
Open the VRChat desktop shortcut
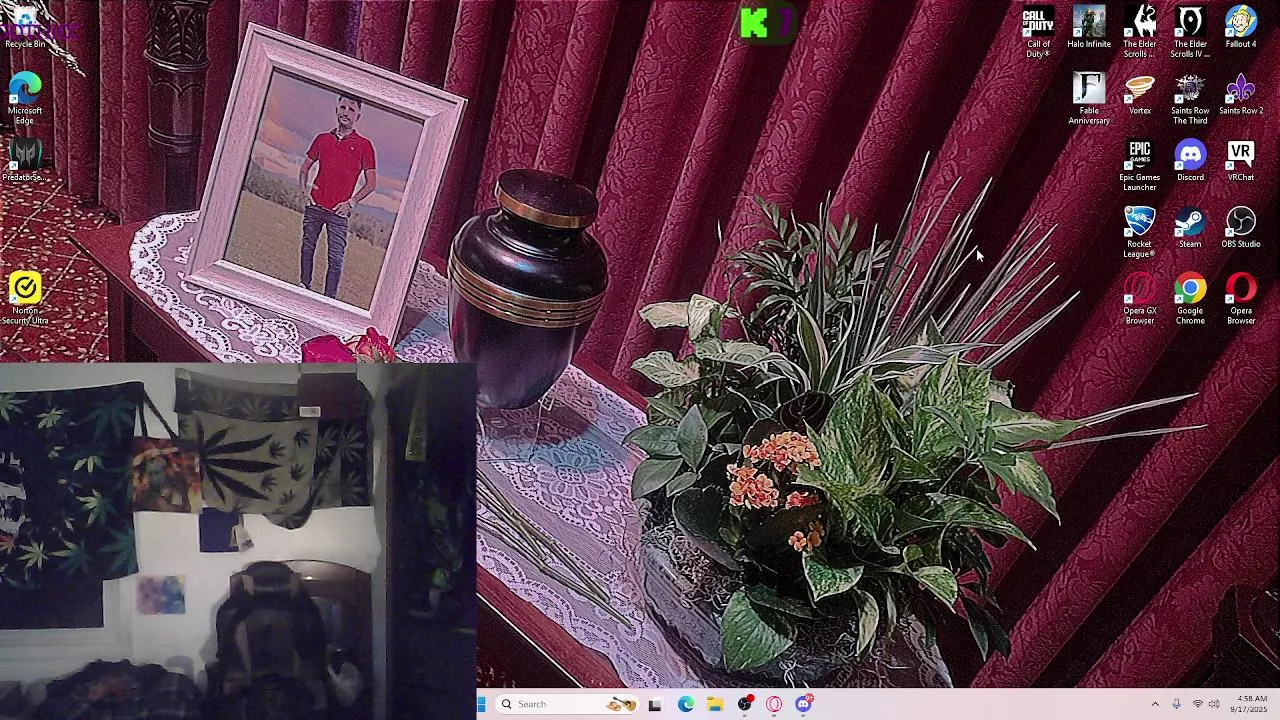click(1241, 161)
